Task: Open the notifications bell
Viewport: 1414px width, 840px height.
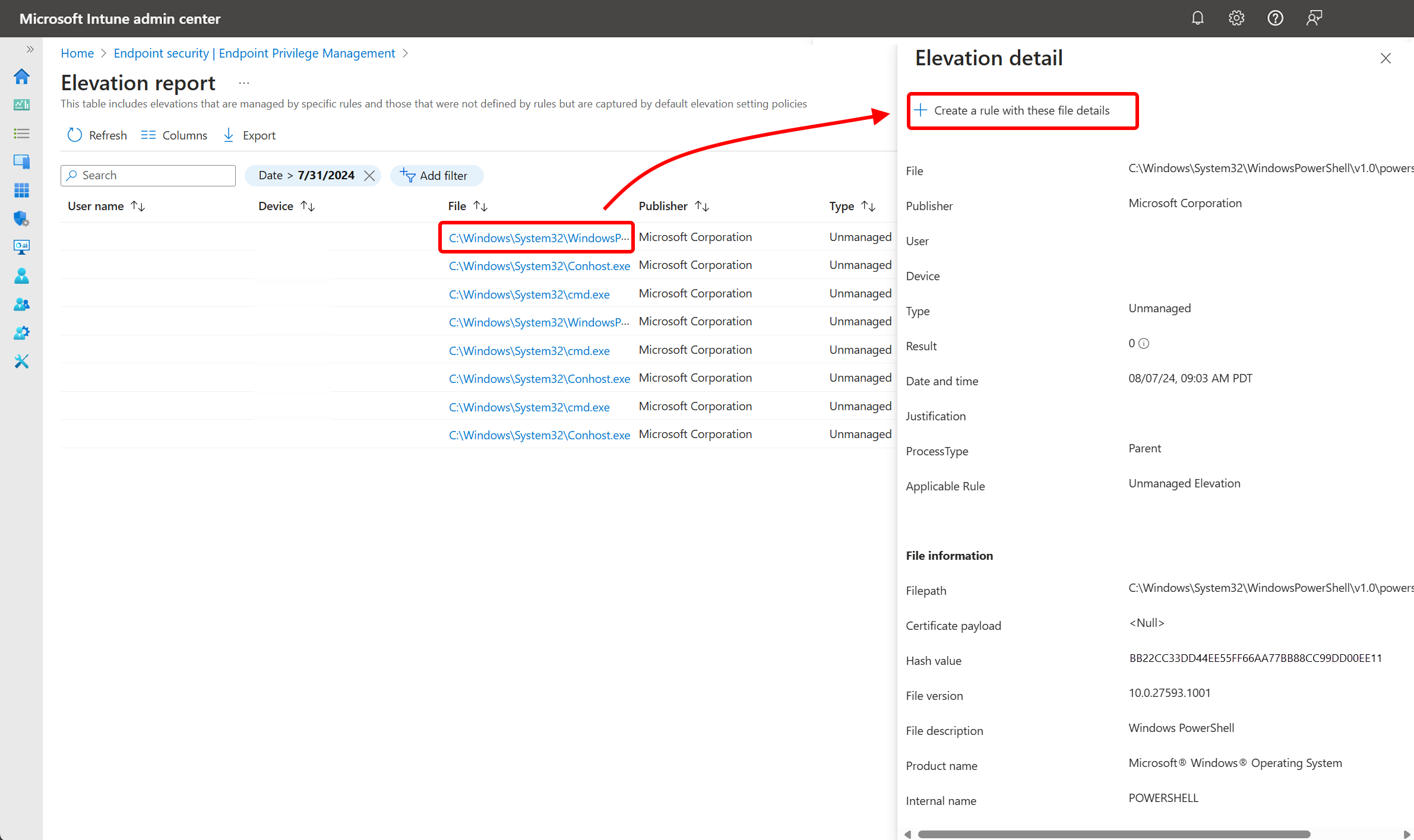Action: tap(1197, 18)
